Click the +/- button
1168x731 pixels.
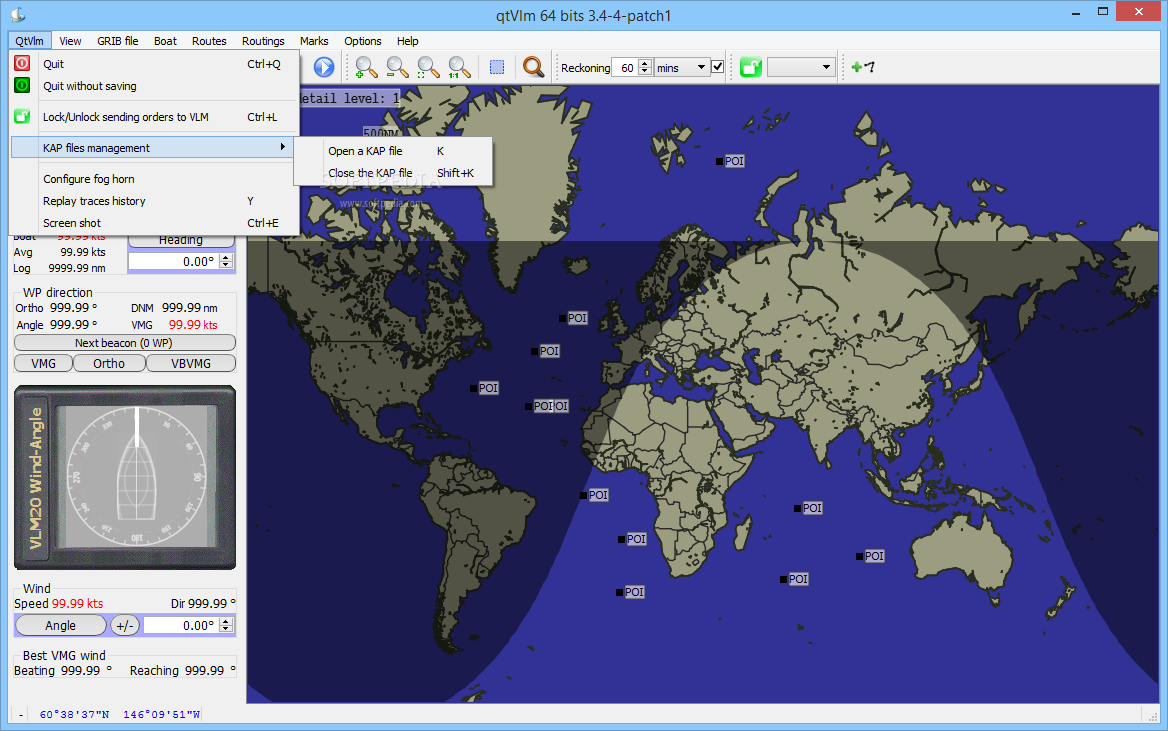(x=125, y=626)
